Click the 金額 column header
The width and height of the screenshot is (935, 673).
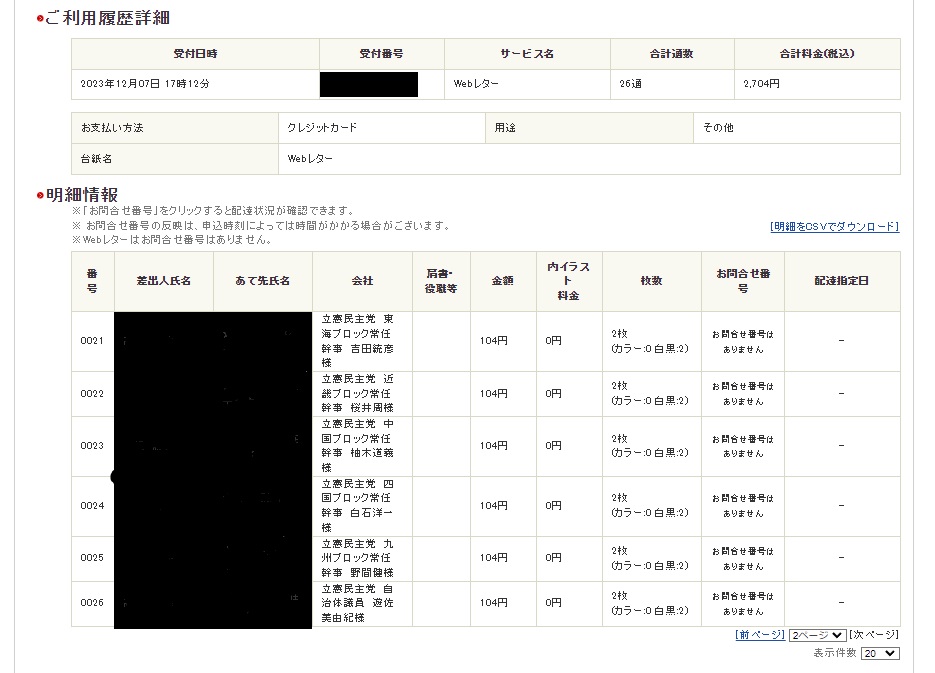[501, 281]
